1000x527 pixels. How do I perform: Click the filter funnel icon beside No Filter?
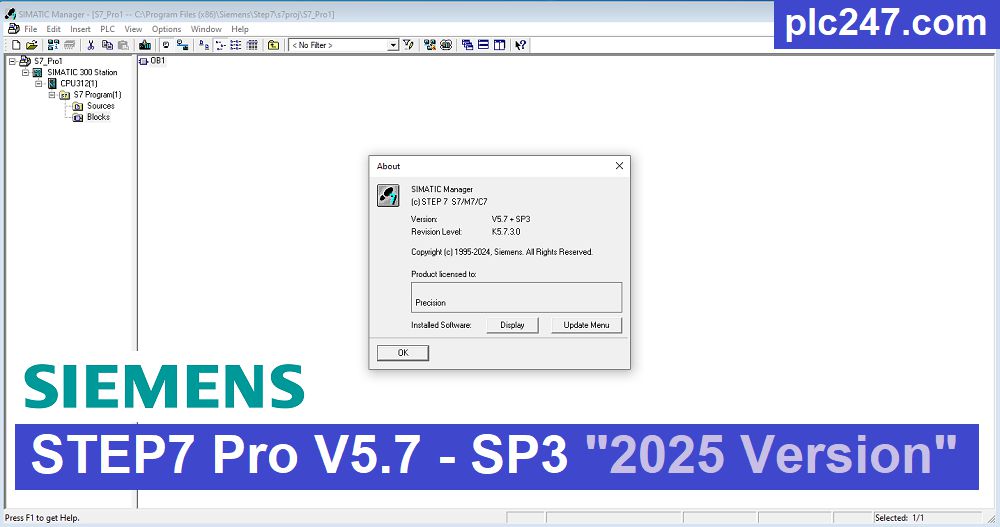(409, 45)
